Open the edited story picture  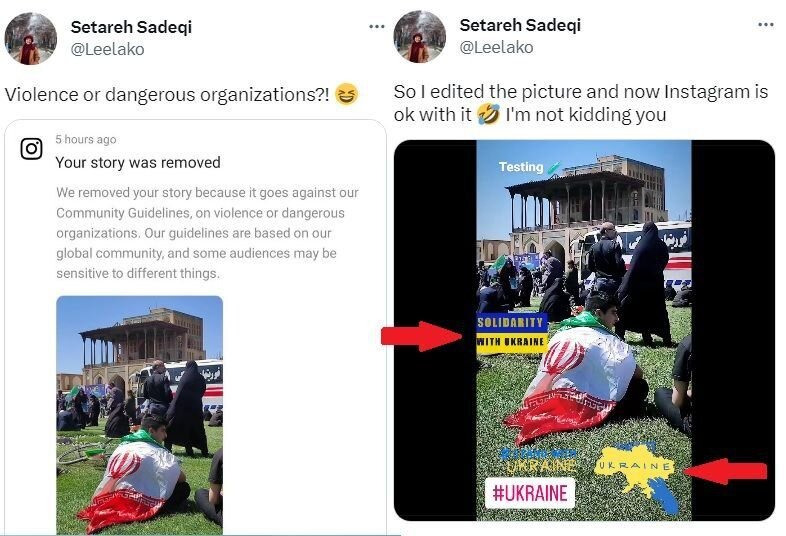tap(584, 330)
